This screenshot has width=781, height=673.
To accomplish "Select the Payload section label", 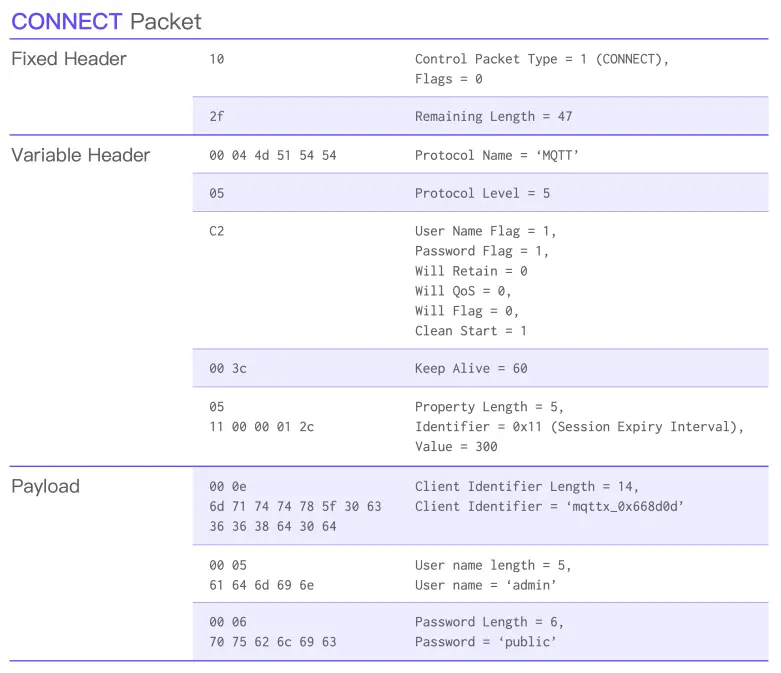I will [45, 486].
